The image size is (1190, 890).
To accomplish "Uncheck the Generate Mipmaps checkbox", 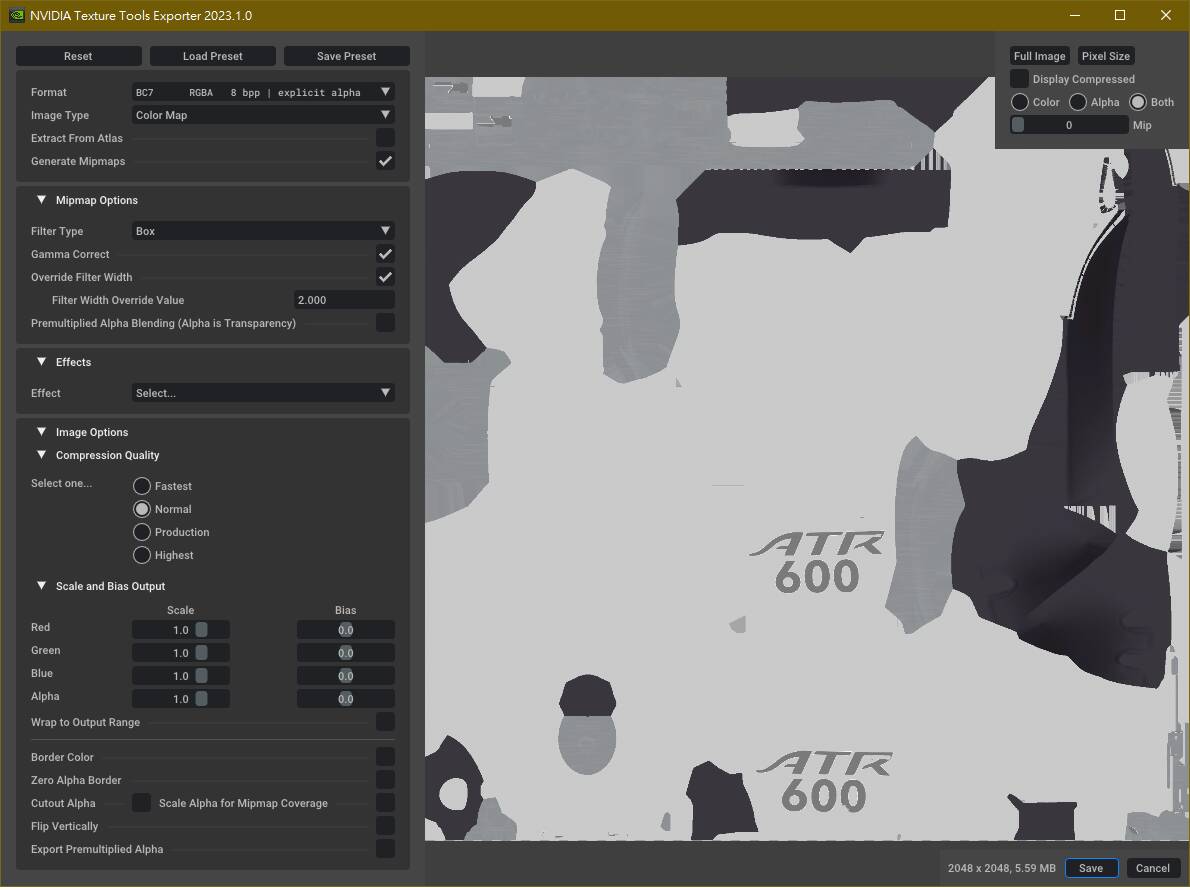I will pos(385,161).
